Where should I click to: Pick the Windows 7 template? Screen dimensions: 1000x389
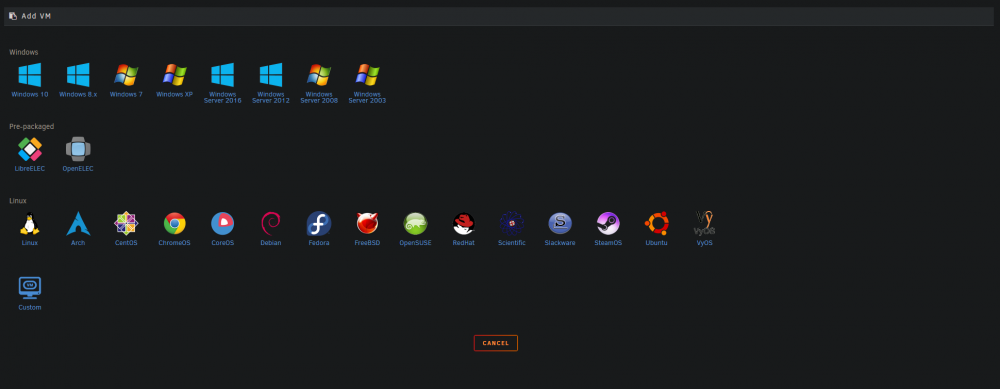click(126, 75)
